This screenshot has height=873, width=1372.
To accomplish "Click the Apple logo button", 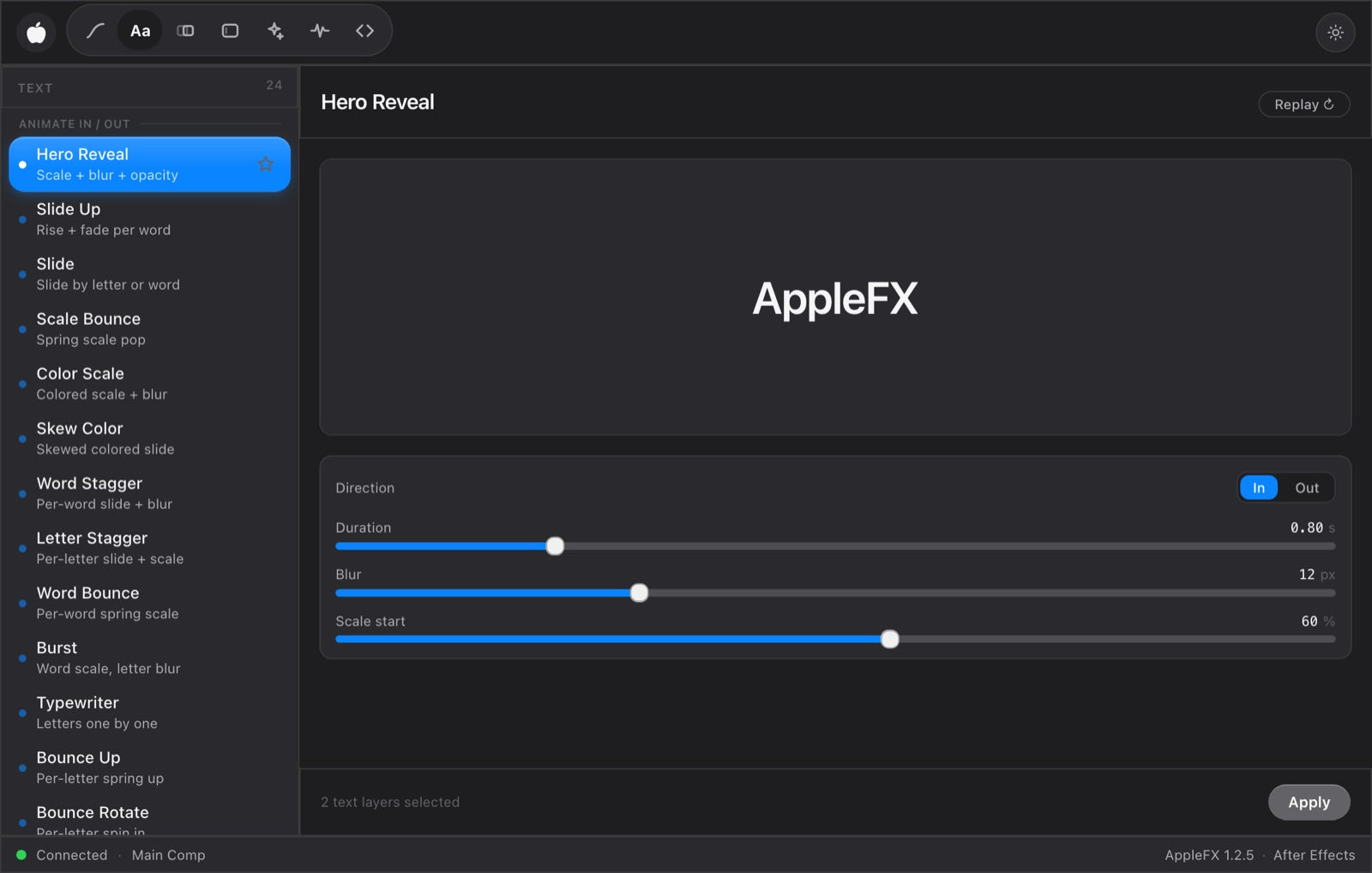I will point(36,33).
